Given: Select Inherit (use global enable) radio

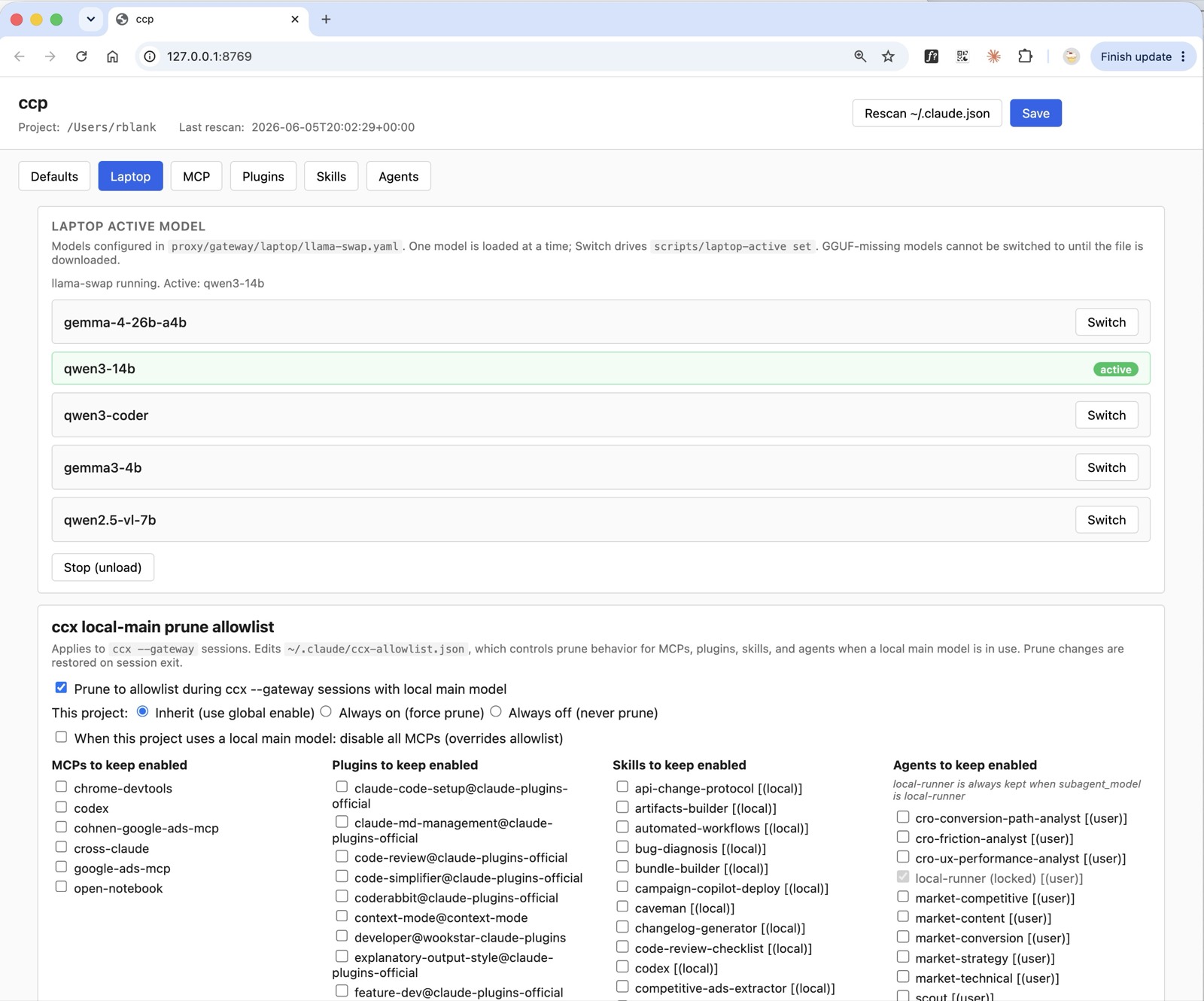Looking at the screenshot, I should tap(142, 712).
